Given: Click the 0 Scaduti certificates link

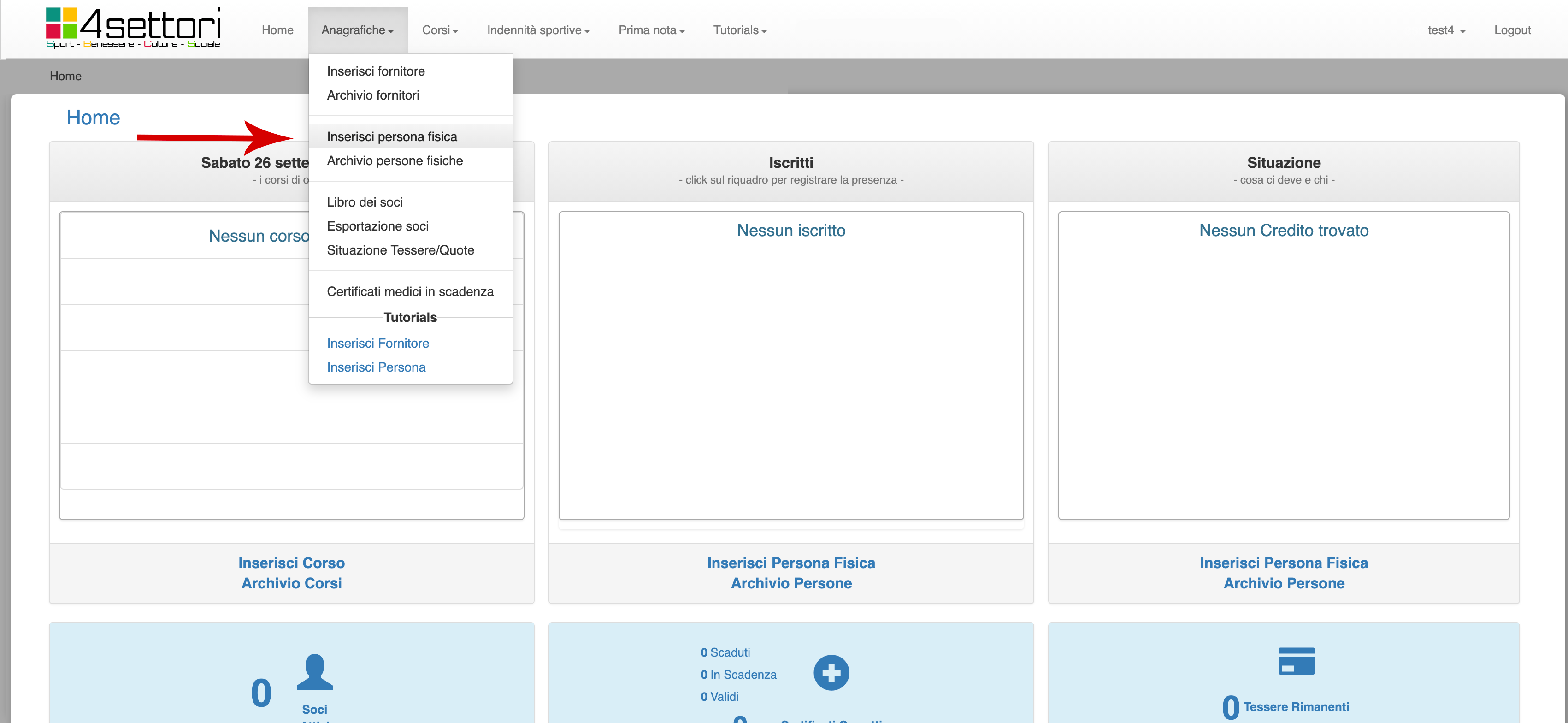Looking at the screenshot, I should (x=725, y=652).
